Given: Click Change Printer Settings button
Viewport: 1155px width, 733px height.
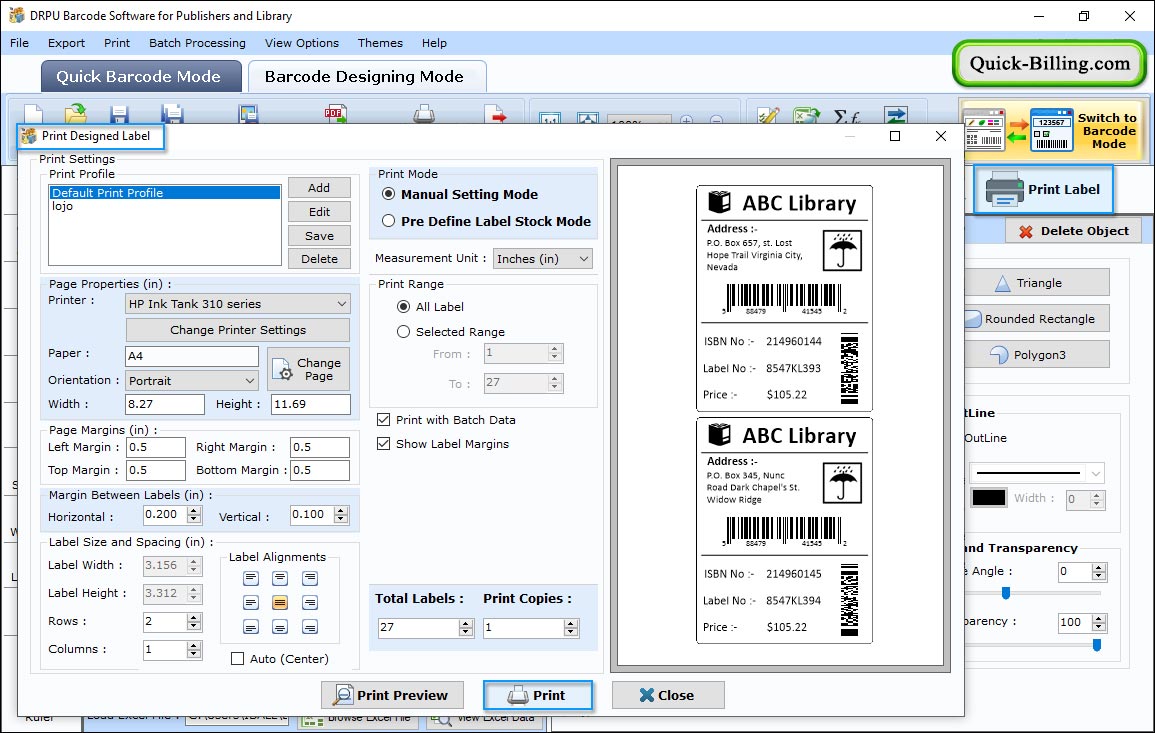Looking at the screenshot, I should click(238, 330).
